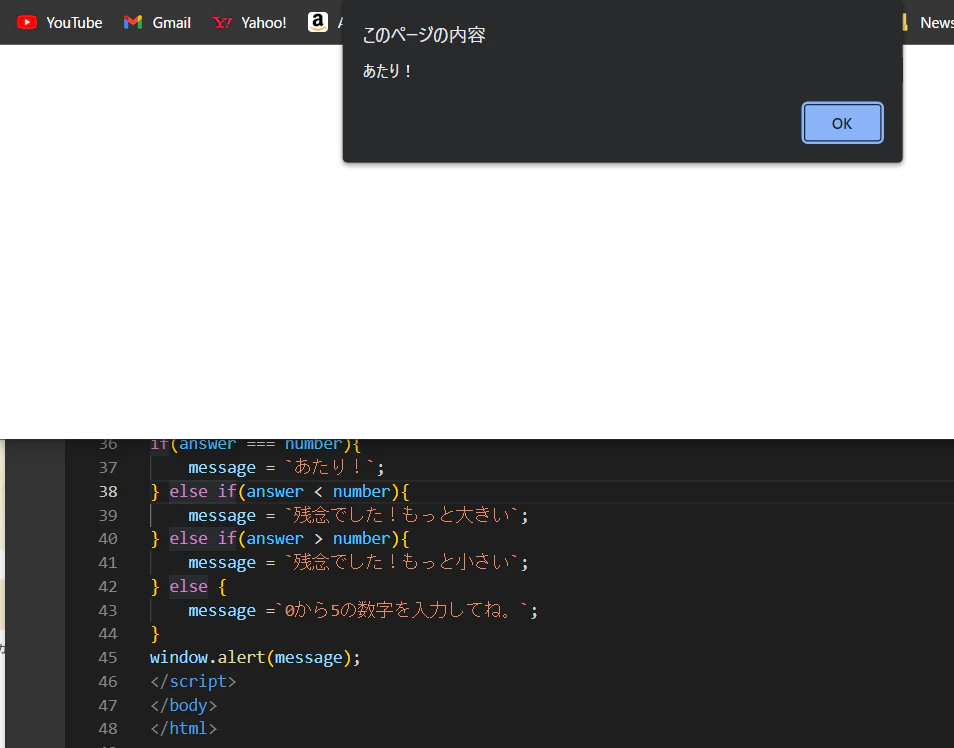954x748 pixels.
Task: Click line number 46 in editor gutter
Action: [x=108, y=681]
